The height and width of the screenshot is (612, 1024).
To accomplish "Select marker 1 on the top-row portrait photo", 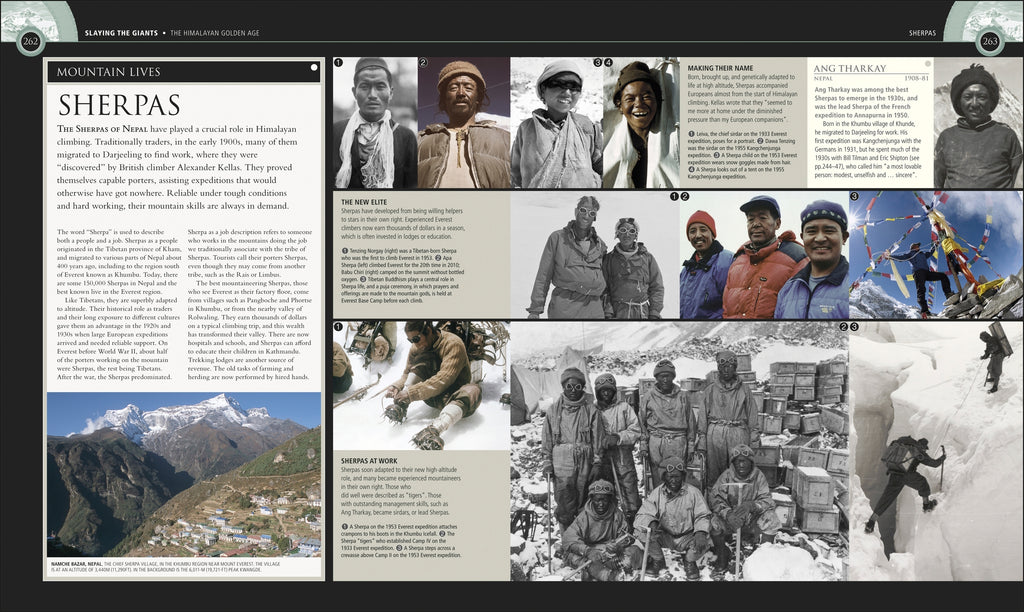I will point(339,63).
